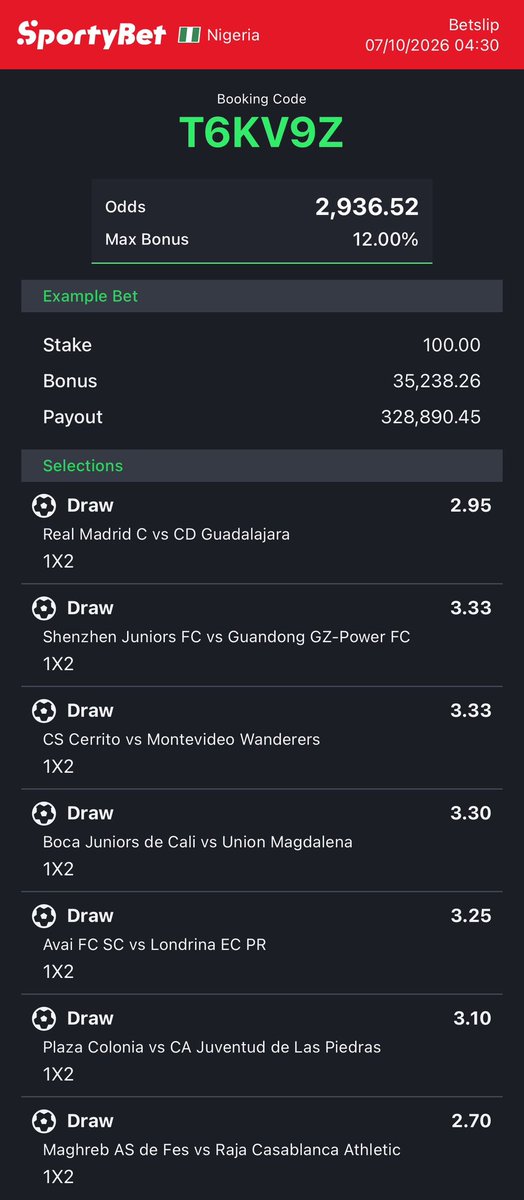524x1200 pixels.
Task: Click soccer ball icon for Plaza Colonia match
Action: tap(44, 1019)
